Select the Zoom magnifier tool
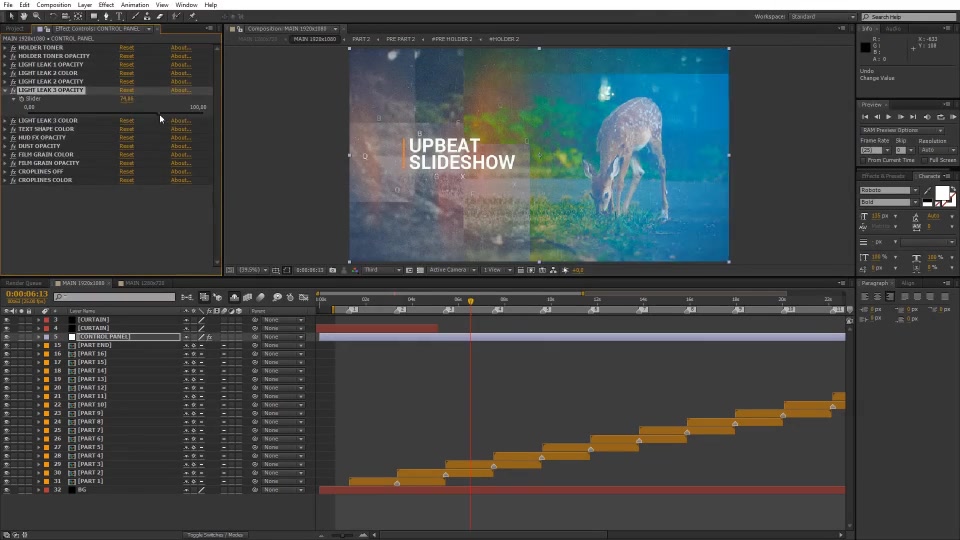The image size is (960, 540). [37, 16]
